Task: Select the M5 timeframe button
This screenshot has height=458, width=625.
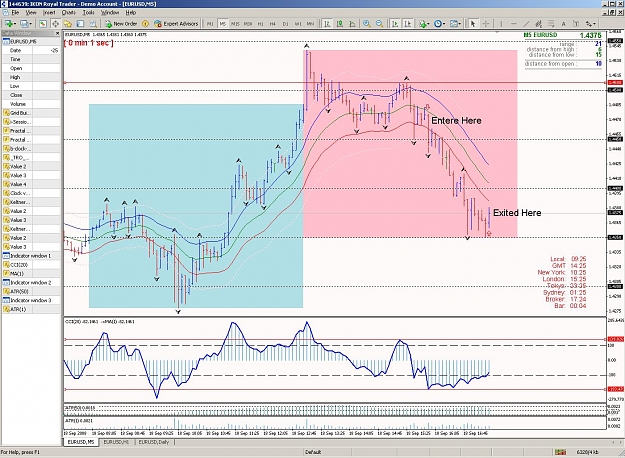Action: click(x=222, y=24)
